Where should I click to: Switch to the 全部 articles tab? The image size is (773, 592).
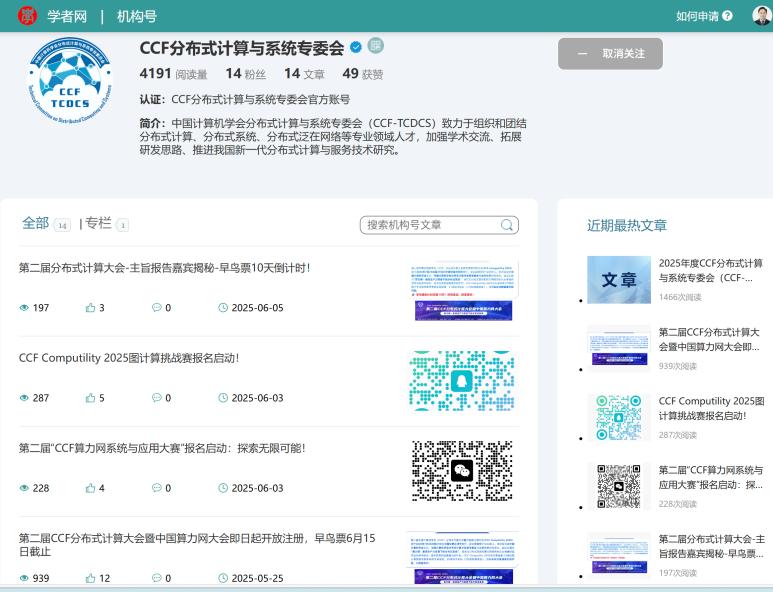tap(35, 223)
